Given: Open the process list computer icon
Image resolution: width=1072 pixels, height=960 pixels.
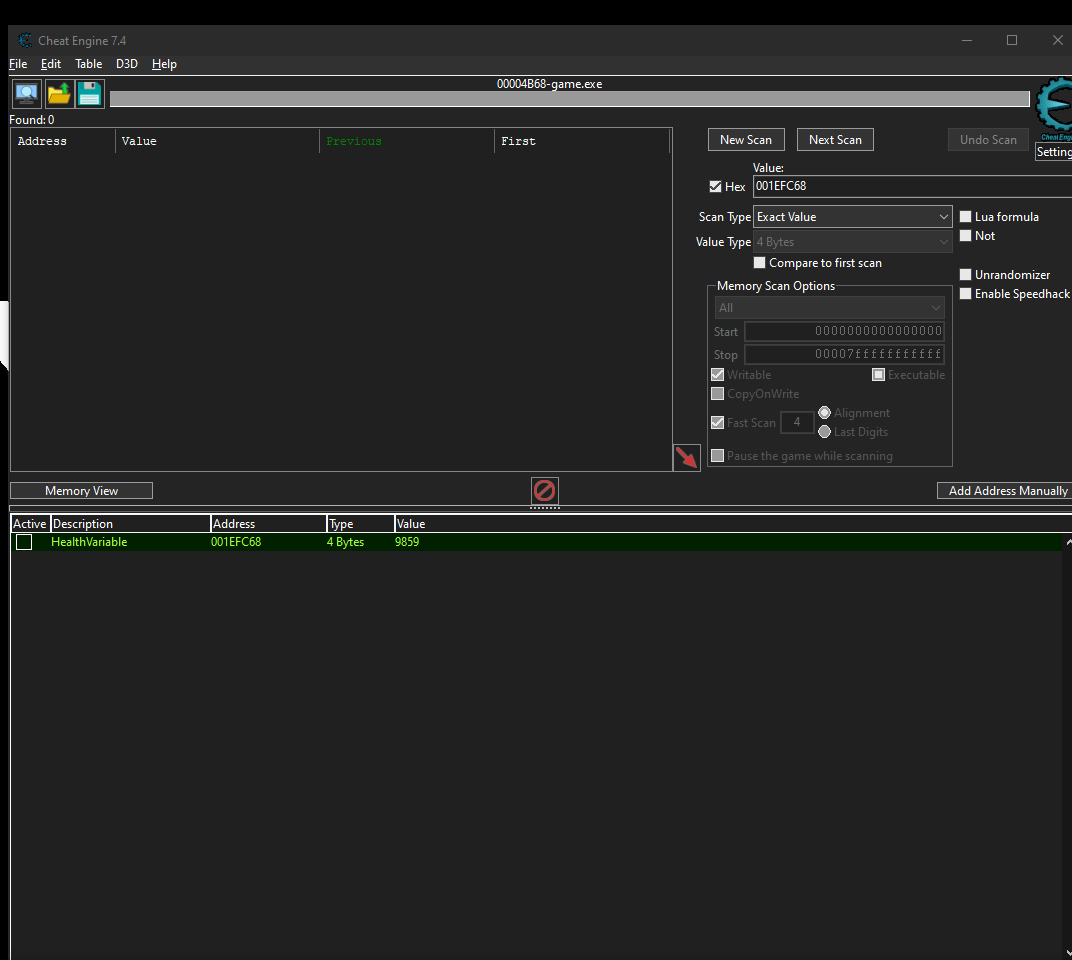Looking at the screenshot, I should 27,94.
